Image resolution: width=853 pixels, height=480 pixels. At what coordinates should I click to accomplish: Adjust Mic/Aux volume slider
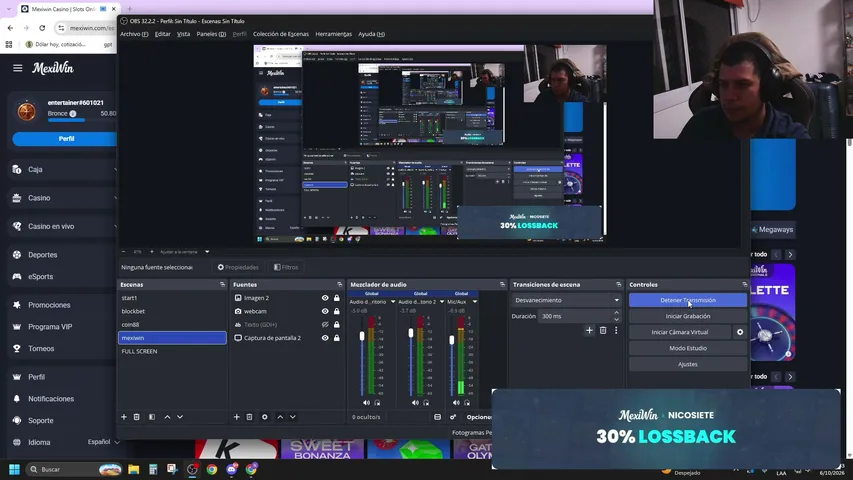[452, 340]
